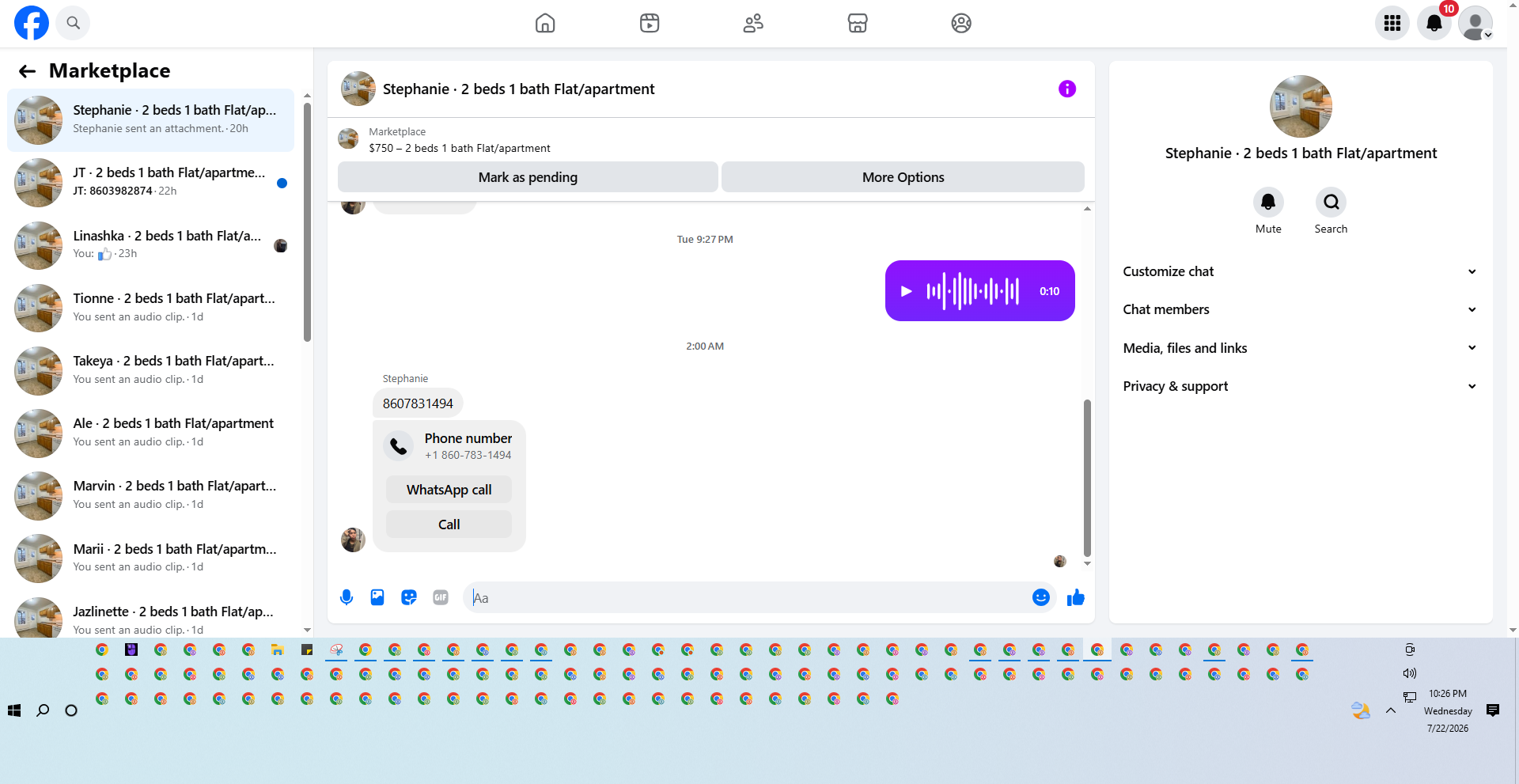Click the Facebook logo icon
The image size is (1519, 784).
(x=32, y=23)
